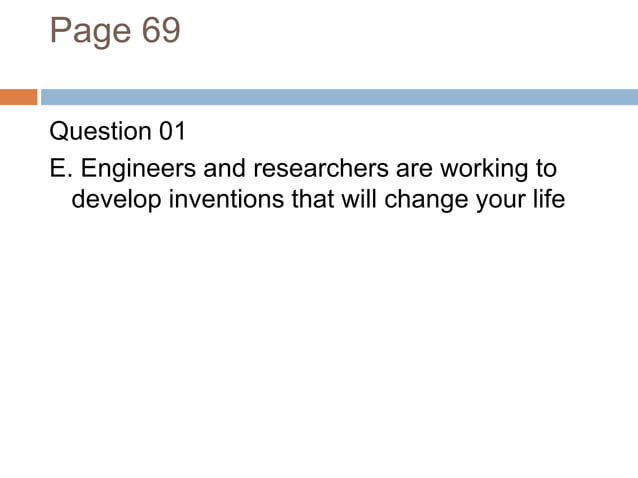The image size is (638, 478).
Task: Click the '01' in Question heading
Action: tap(172, 131)
